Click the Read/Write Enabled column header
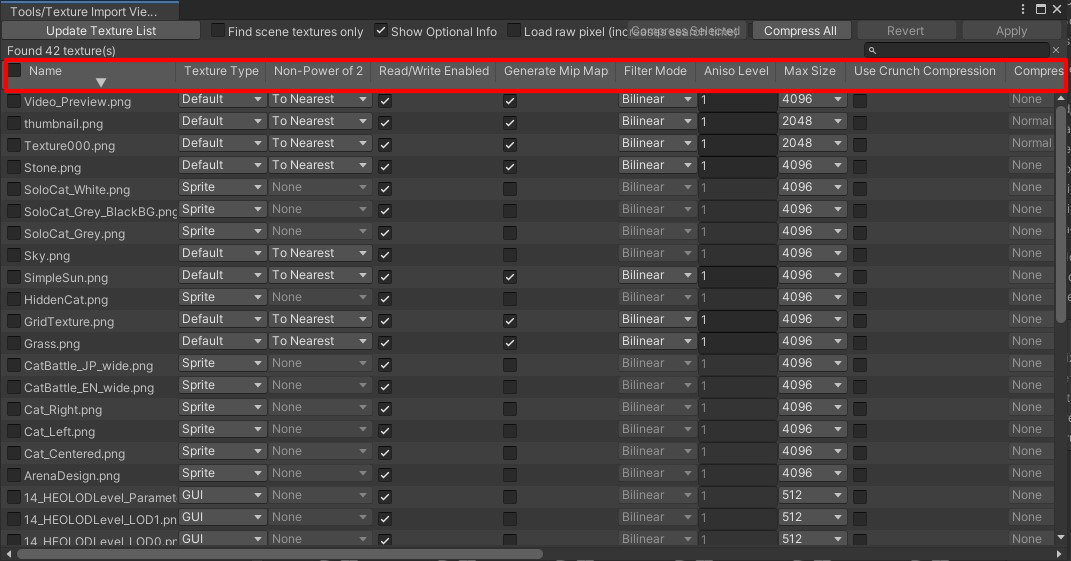 (434, 71)
